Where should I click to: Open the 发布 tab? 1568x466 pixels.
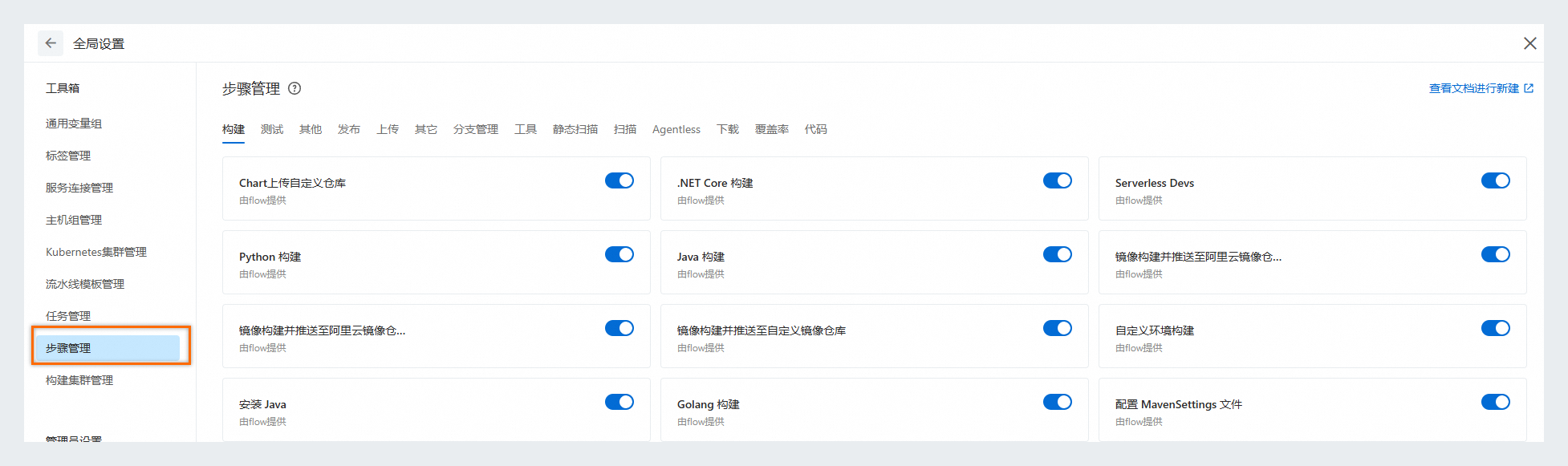coord(349,129)
